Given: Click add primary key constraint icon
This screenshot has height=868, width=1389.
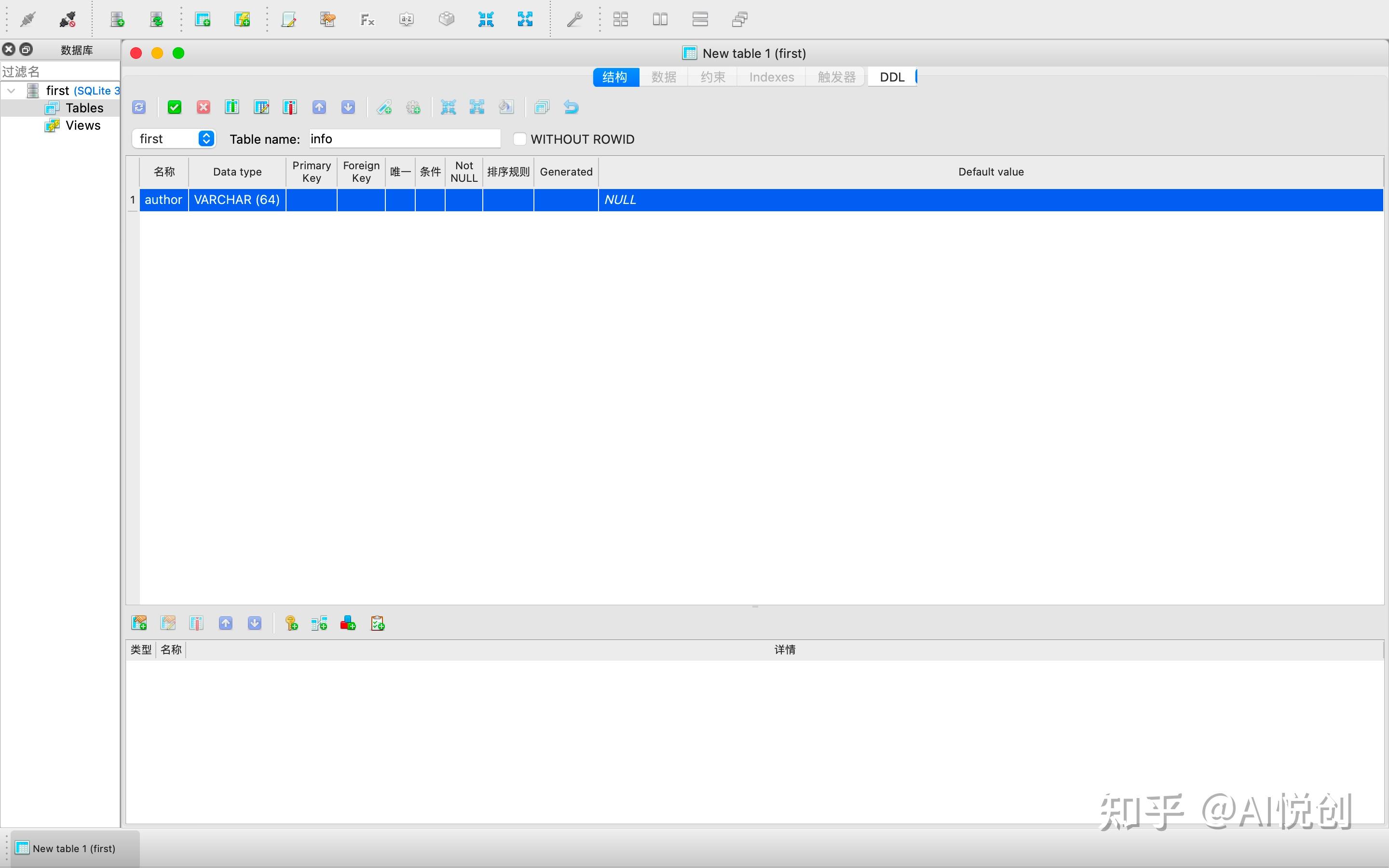Looking at the screenshot, I should pos(291,624).
